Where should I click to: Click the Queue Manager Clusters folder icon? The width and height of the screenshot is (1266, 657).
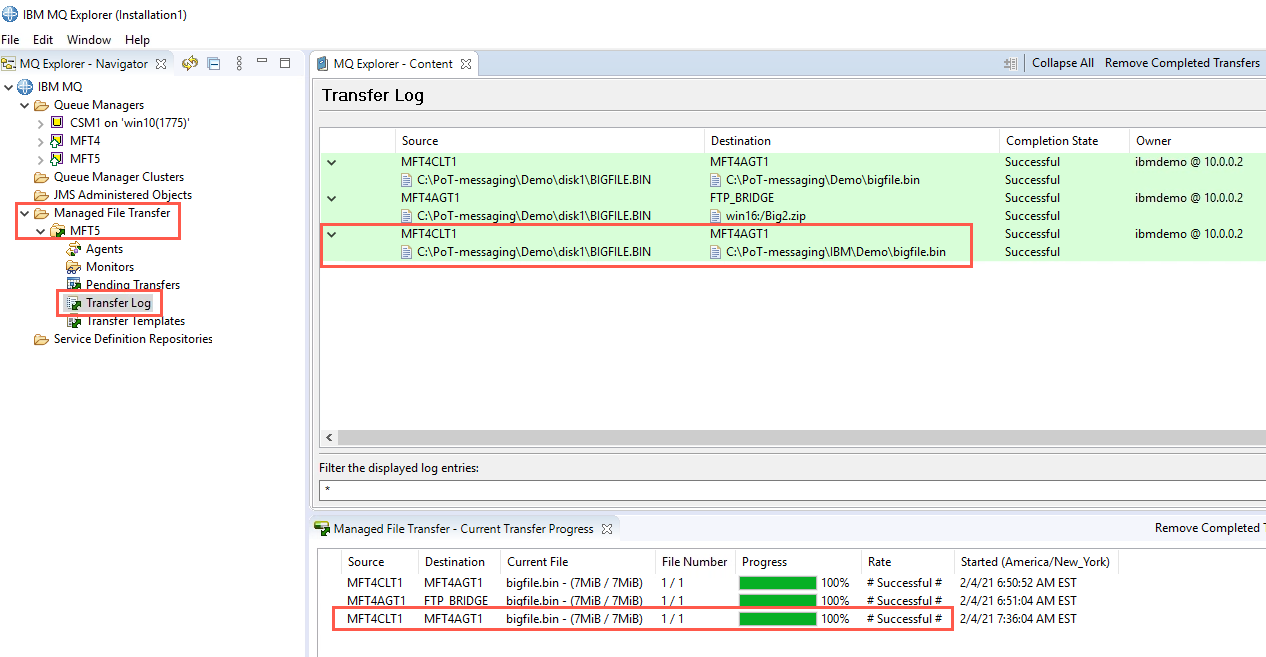(x=41, y=177)
